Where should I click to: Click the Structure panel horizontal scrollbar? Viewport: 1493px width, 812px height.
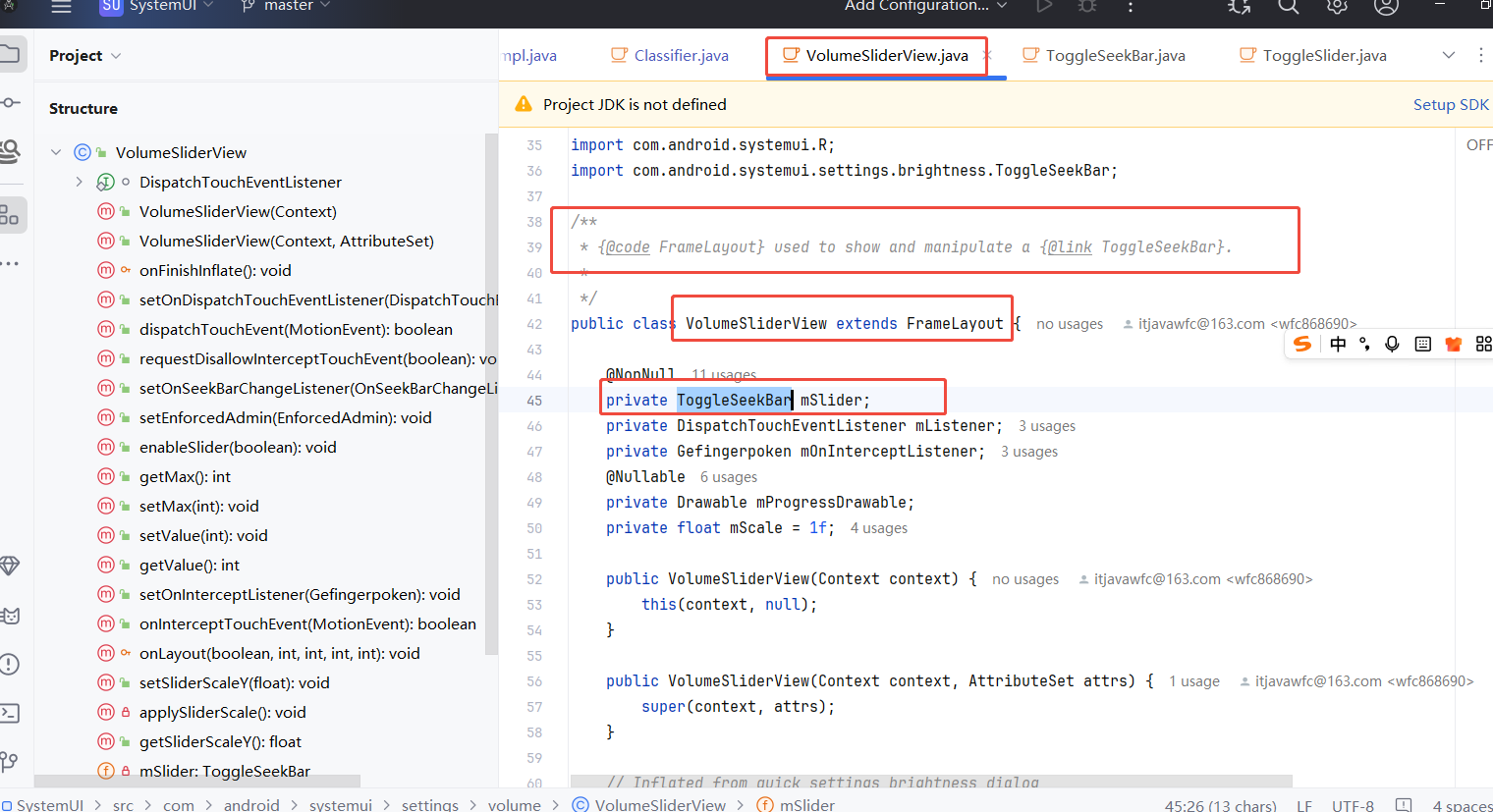click(x=196, y=782)
